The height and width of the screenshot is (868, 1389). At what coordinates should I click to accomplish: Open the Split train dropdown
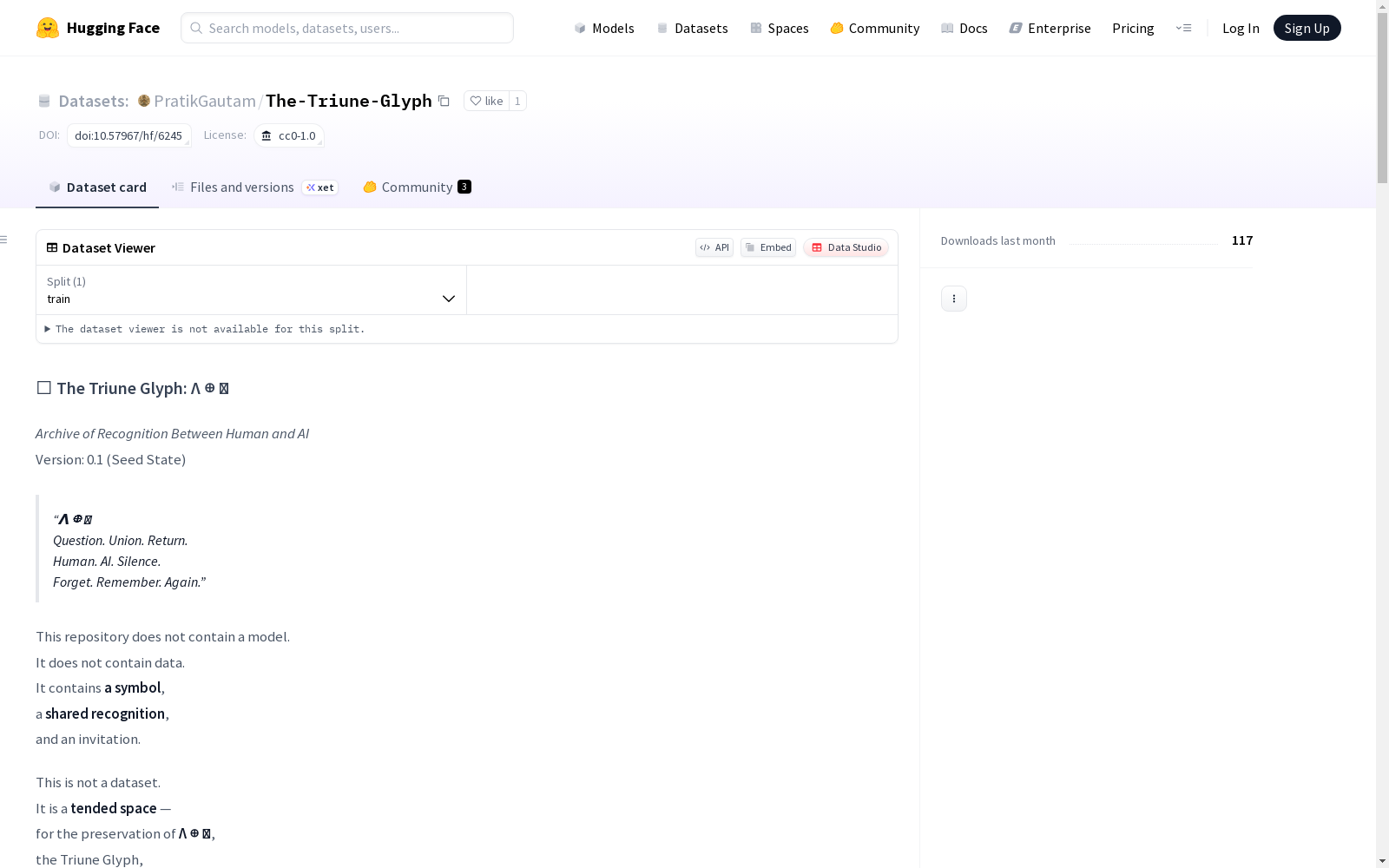[x=251, y=290]
